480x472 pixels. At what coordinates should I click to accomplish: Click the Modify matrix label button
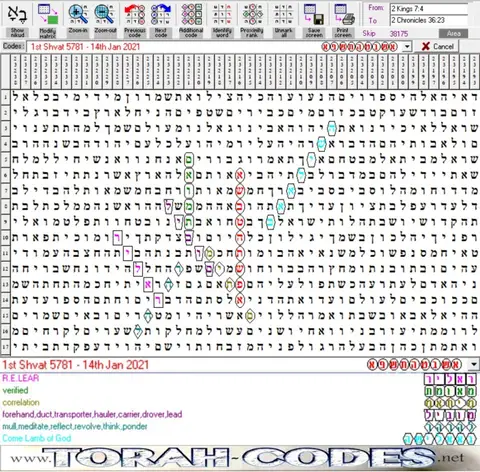[x=48, y=33]
